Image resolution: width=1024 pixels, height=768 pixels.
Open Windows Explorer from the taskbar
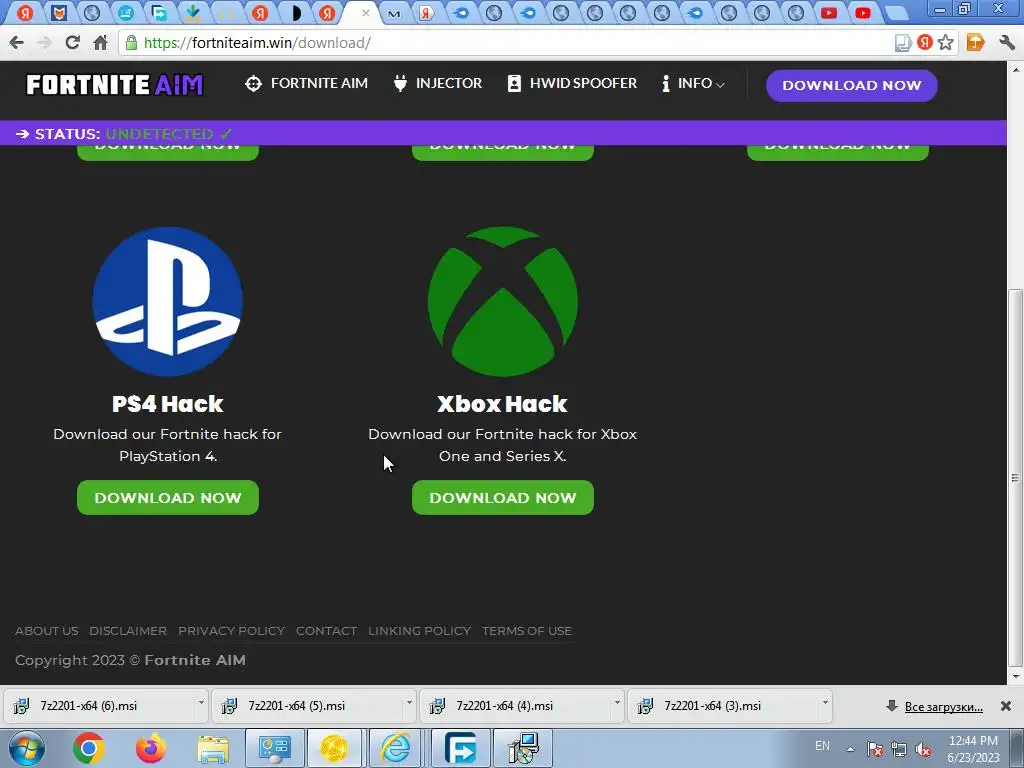(213, 749)
